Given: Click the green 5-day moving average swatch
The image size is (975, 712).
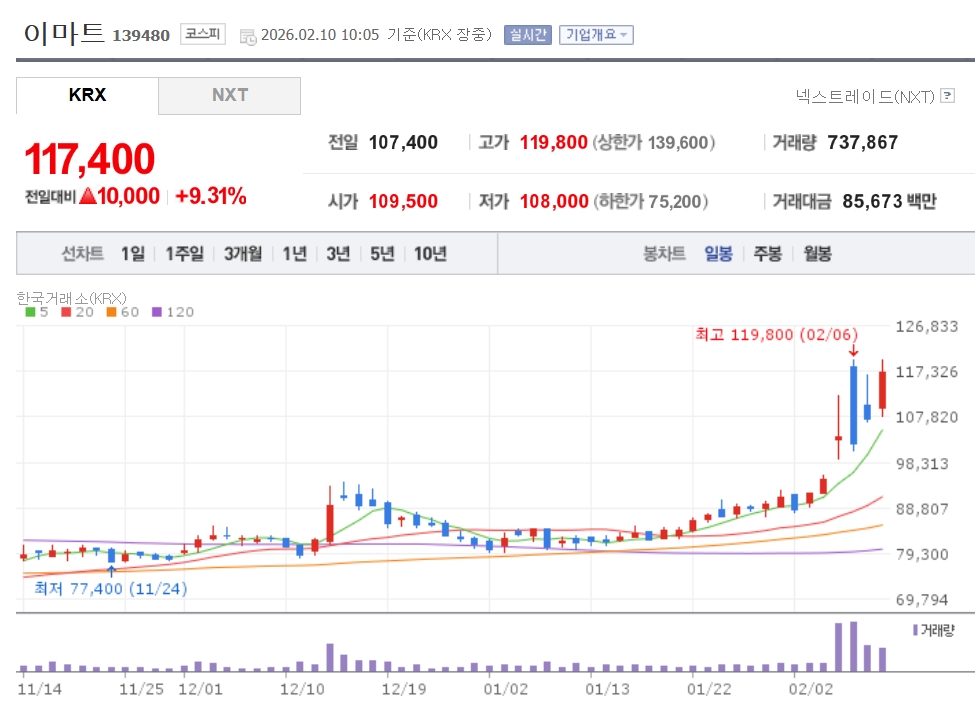Looking at the screenshot, I should (29, 312).
